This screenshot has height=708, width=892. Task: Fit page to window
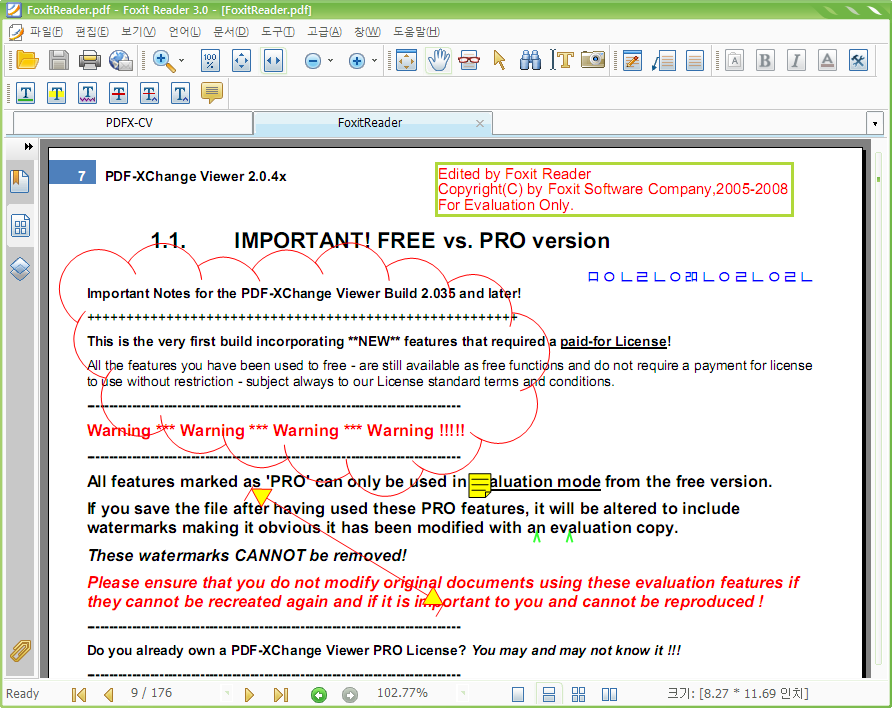(242, 60)
